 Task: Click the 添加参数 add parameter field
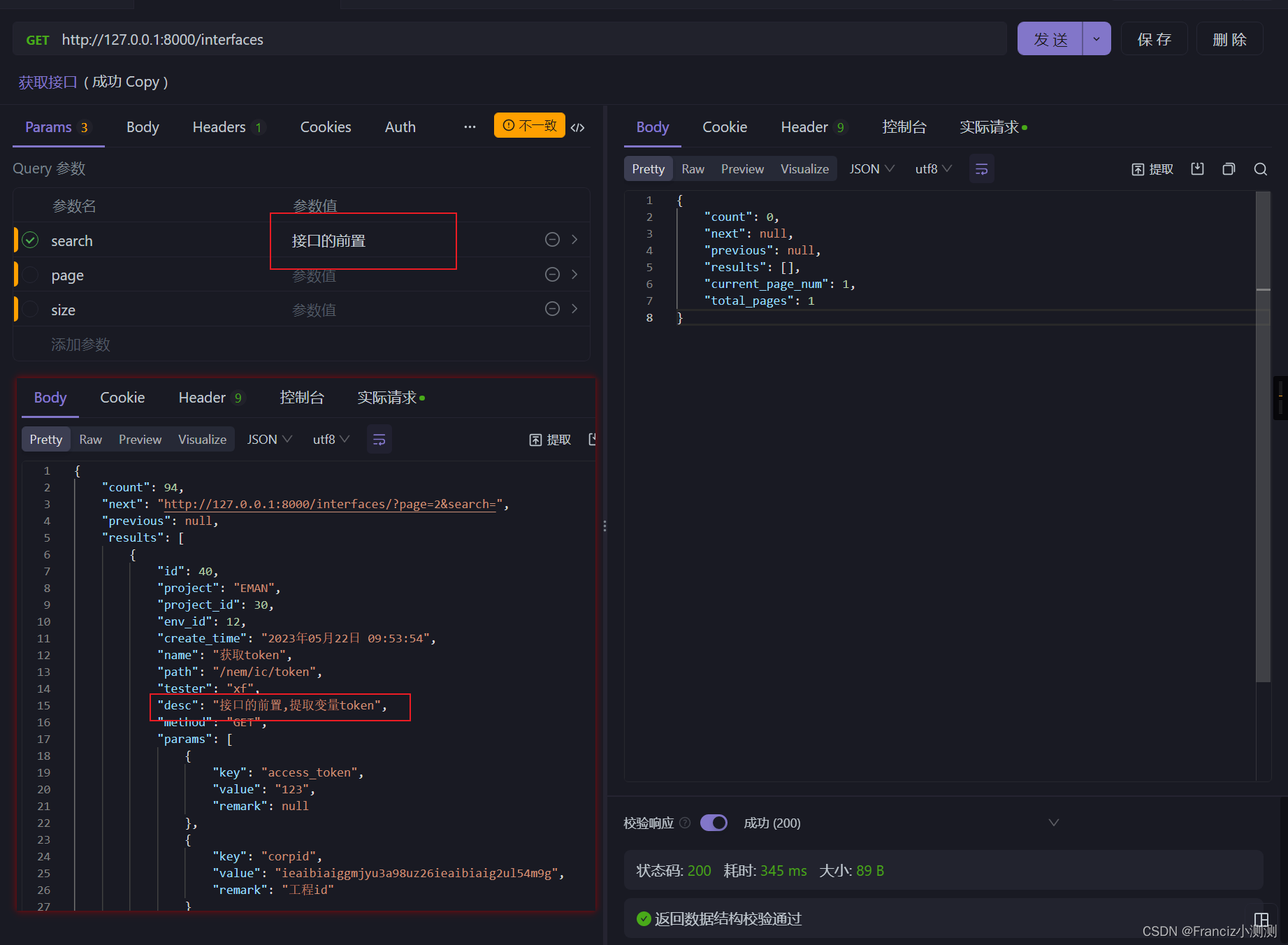point(80,344)
